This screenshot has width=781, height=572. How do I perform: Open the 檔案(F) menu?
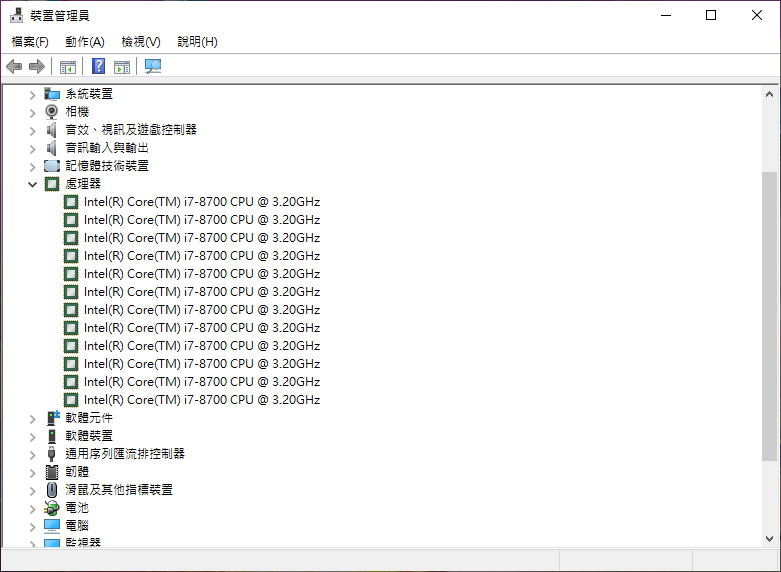pos(30,41)
